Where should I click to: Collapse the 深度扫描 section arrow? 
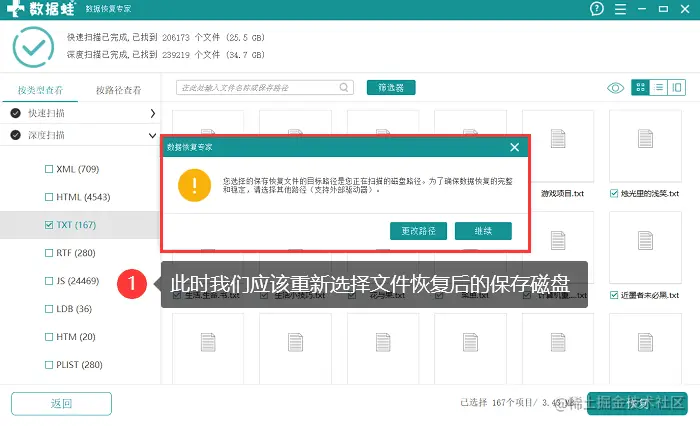pyautogui.click(x=152, y=135)
